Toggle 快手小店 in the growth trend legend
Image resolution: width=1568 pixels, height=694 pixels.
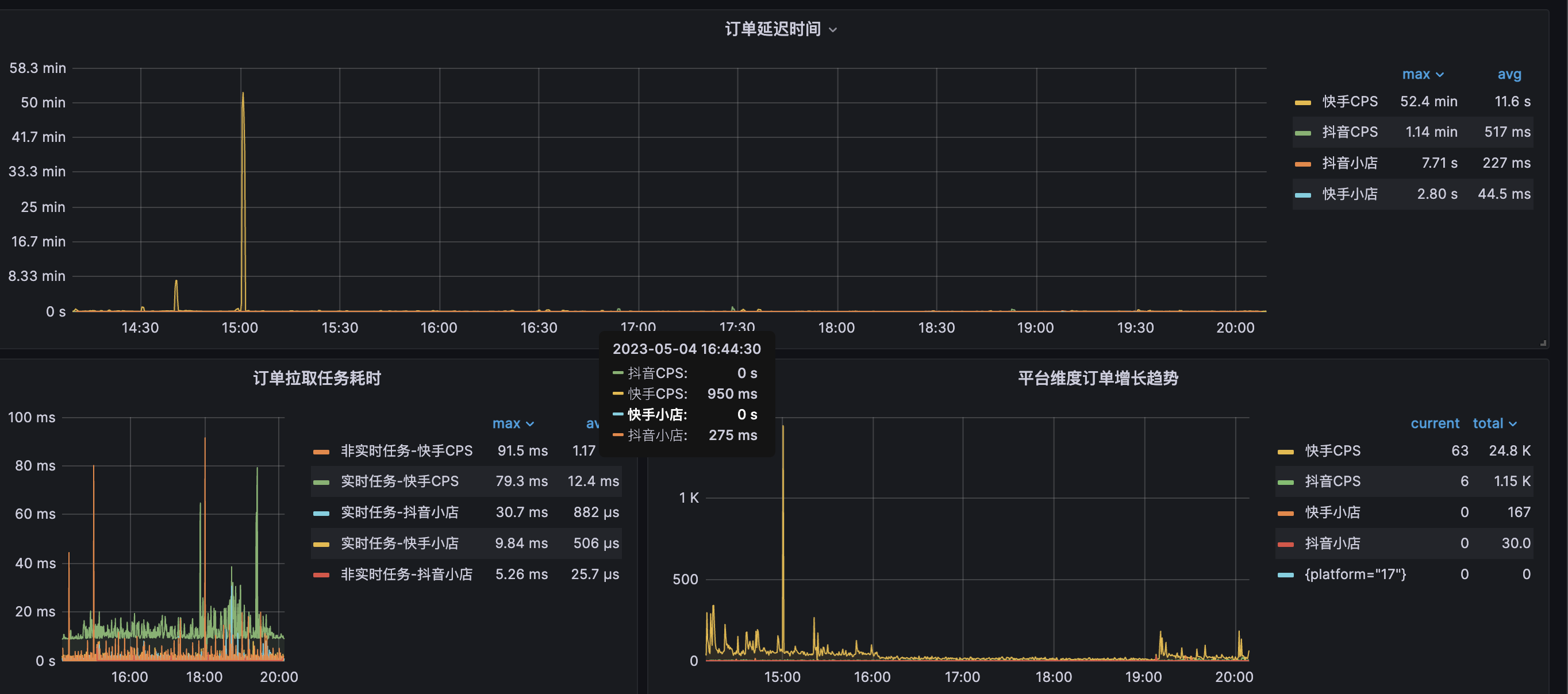(1332, 512)
